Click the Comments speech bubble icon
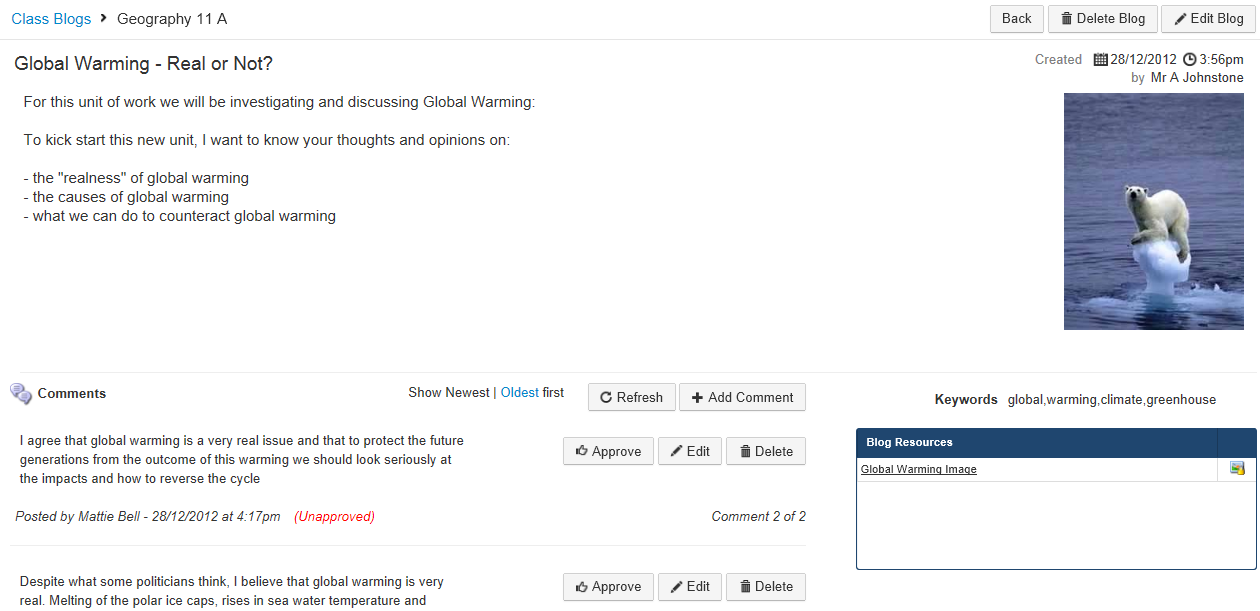 pos(21,394)
